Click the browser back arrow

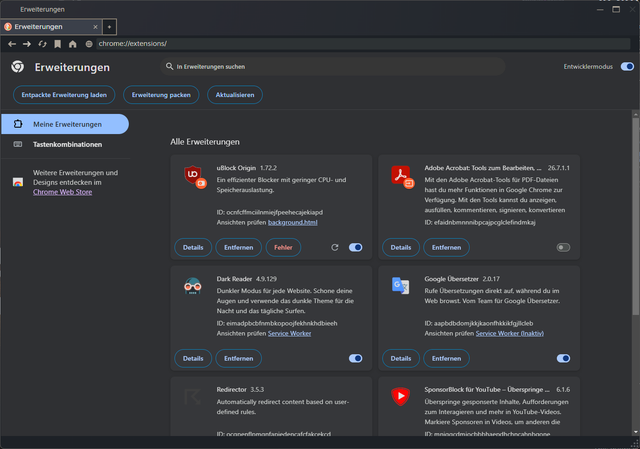[12, 44]
